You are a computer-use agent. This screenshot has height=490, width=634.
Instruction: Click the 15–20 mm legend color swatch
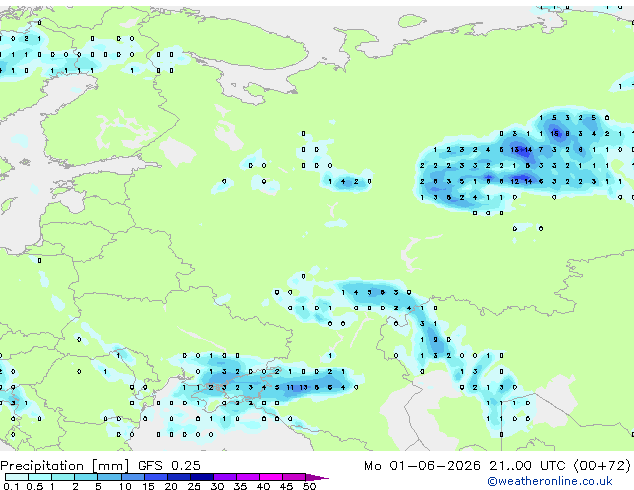point(156,477)
